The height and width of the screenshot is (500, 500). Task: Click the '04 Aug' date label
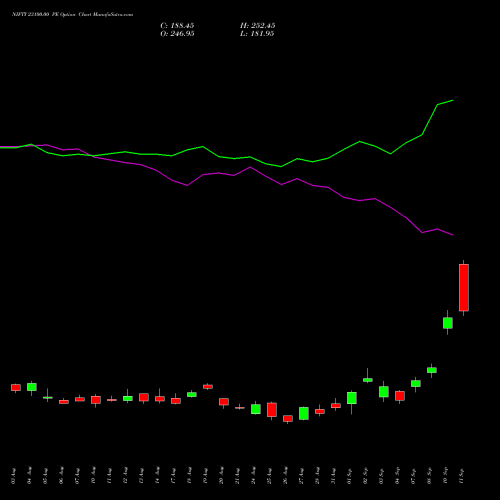[30, 476]
